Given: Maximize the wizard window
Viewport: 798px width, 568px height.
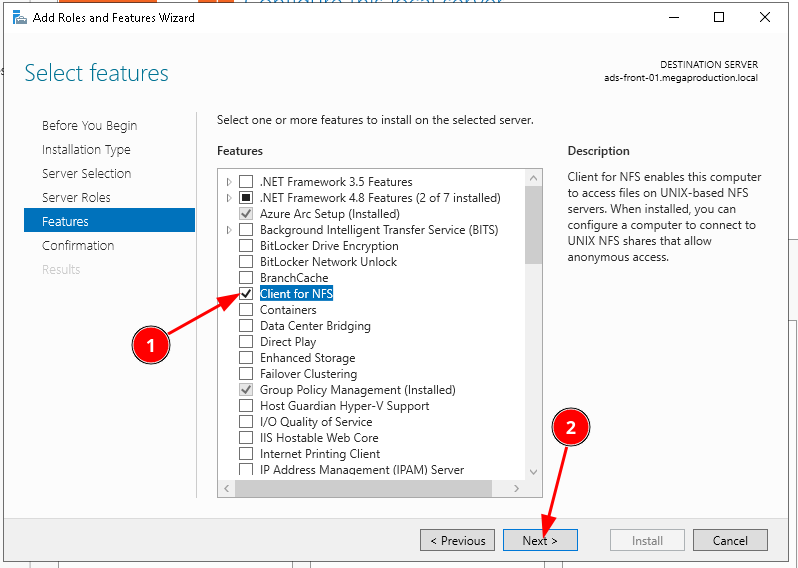Looking at the screenshot, I should [x=719, y=17].
